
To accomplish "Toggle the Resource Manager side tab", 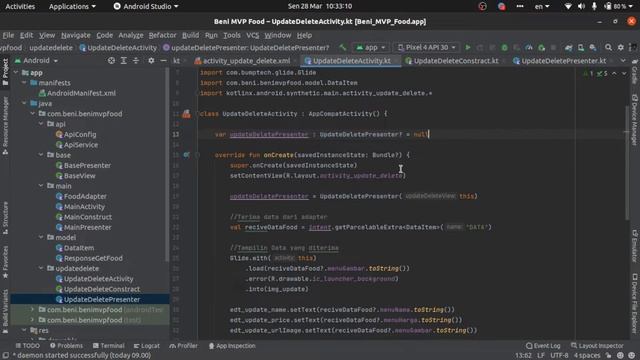I will (5, 125).
